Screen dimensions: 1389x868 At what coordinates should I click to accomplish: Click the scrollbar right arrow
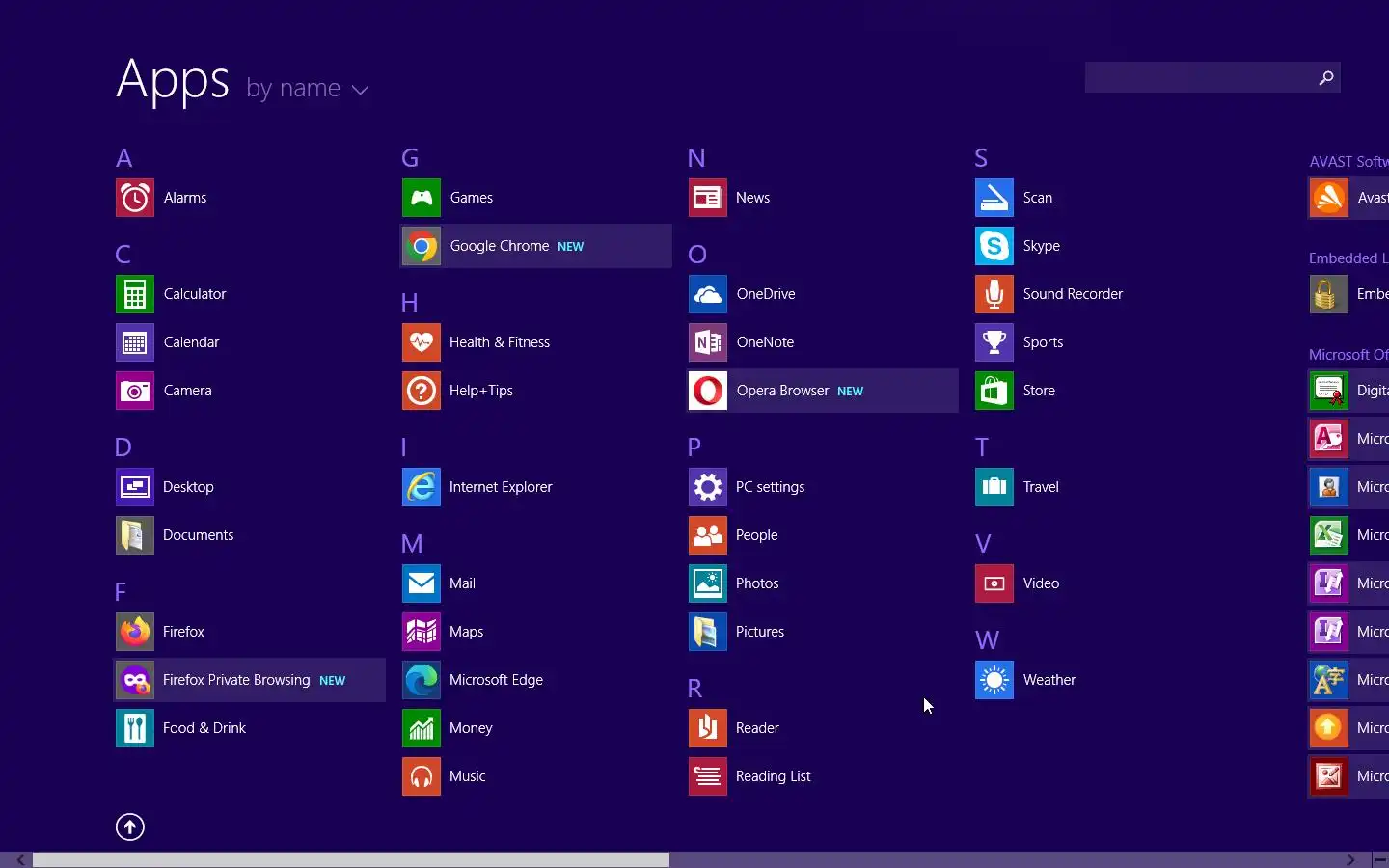(1351, 859)
